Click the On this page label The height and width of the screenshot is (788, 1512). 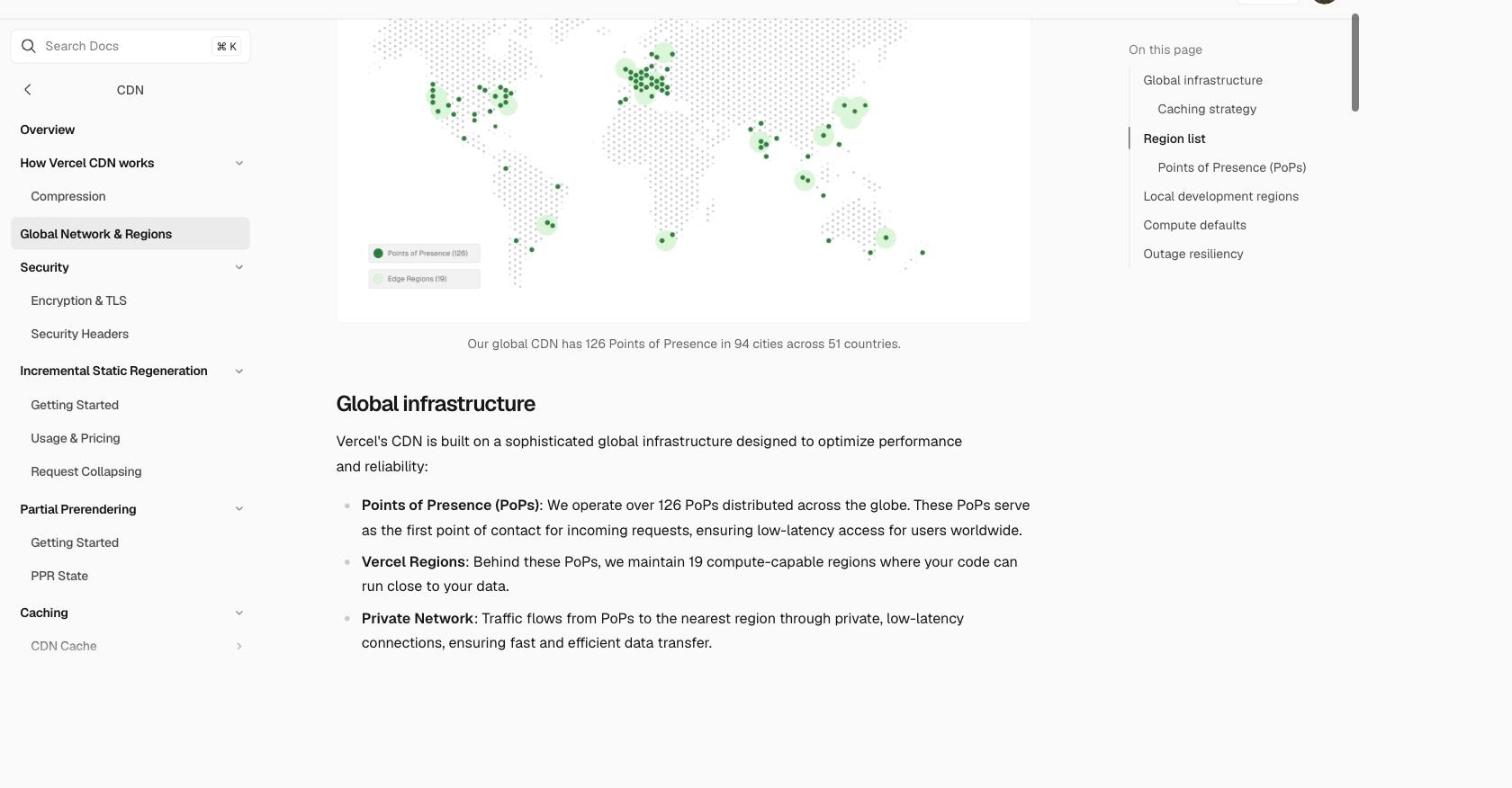(x=1165, y=50)
